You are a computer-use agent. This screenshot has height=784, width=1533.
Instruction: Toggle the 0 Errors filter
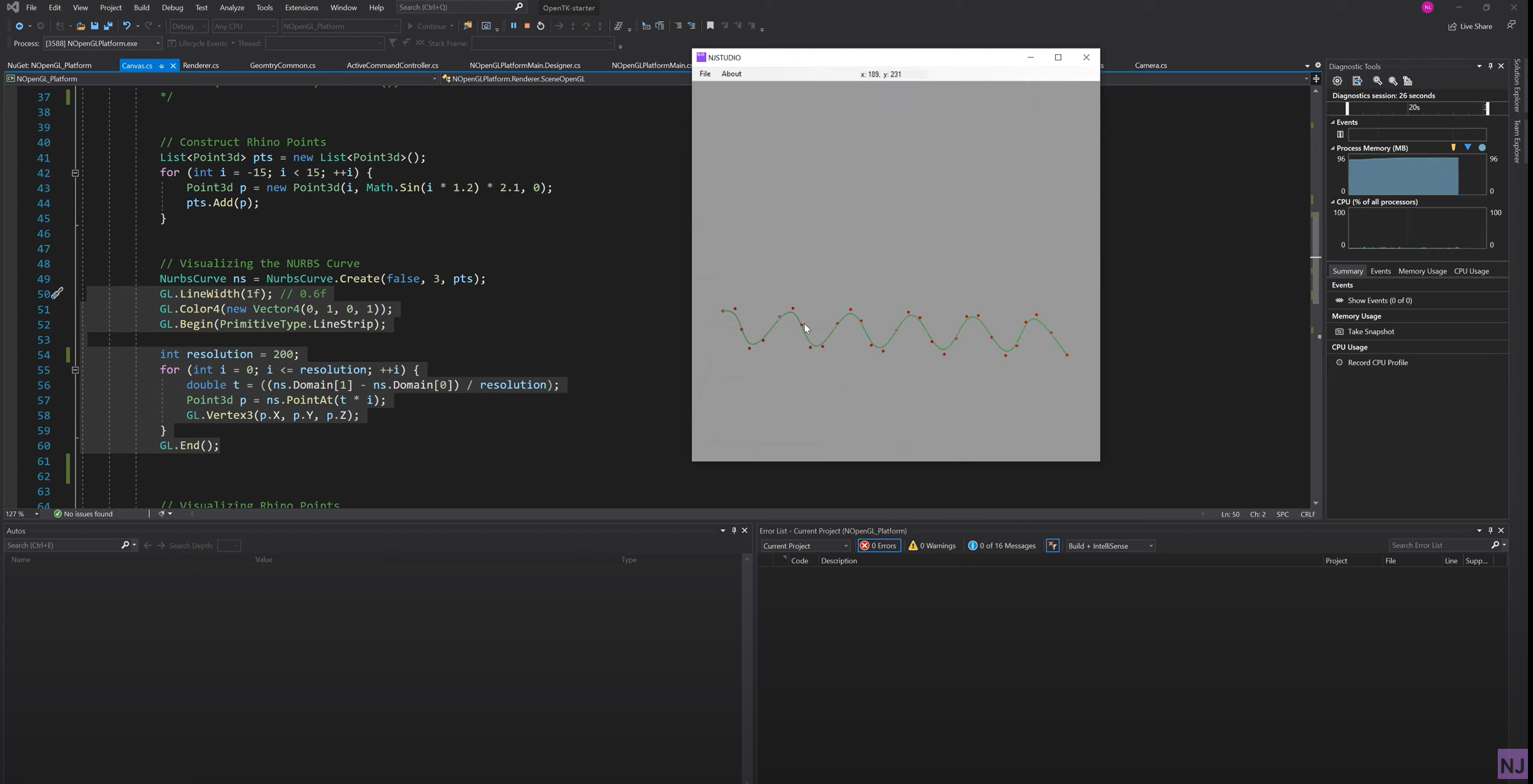point(879,545)
